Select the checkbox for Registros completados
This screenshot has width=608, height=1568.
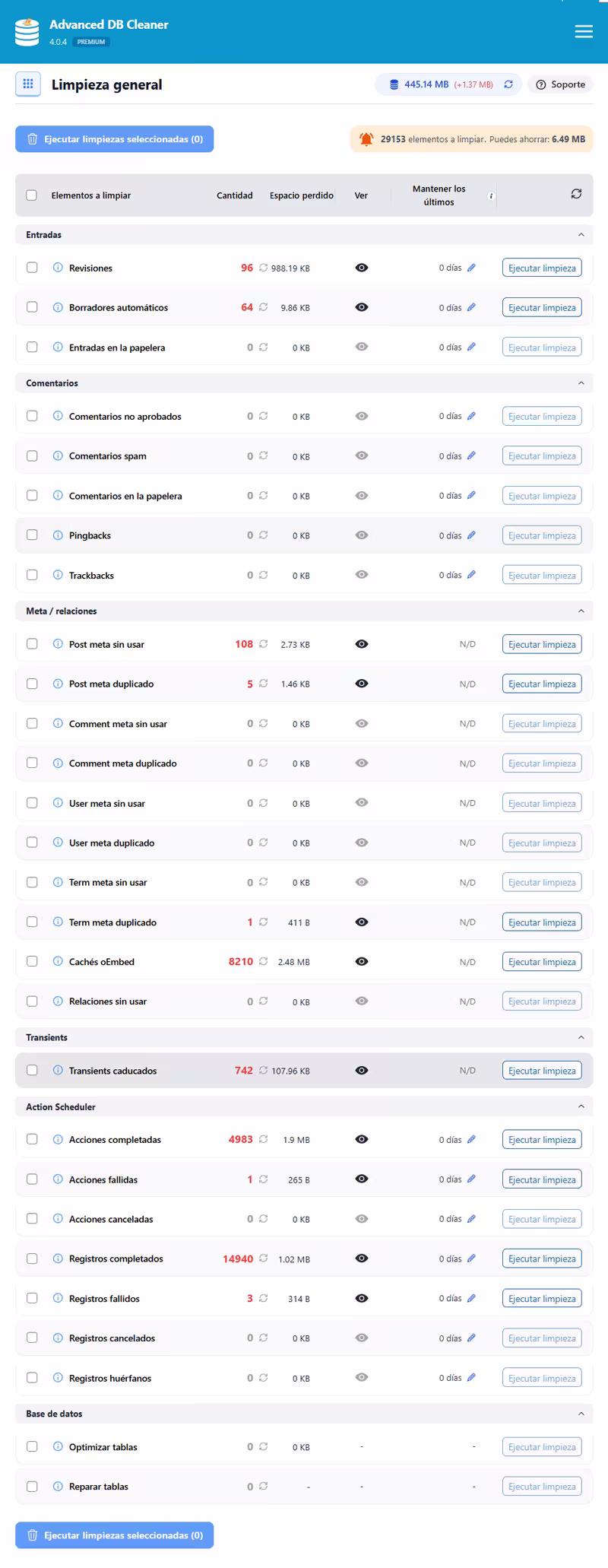[32, 1259]
